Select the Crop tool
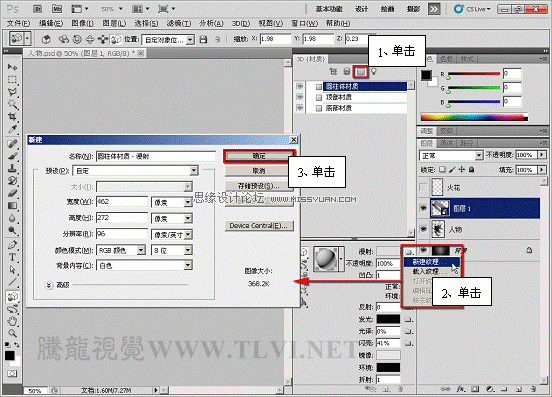Viewport: 552px width, 397px height. 12,116
